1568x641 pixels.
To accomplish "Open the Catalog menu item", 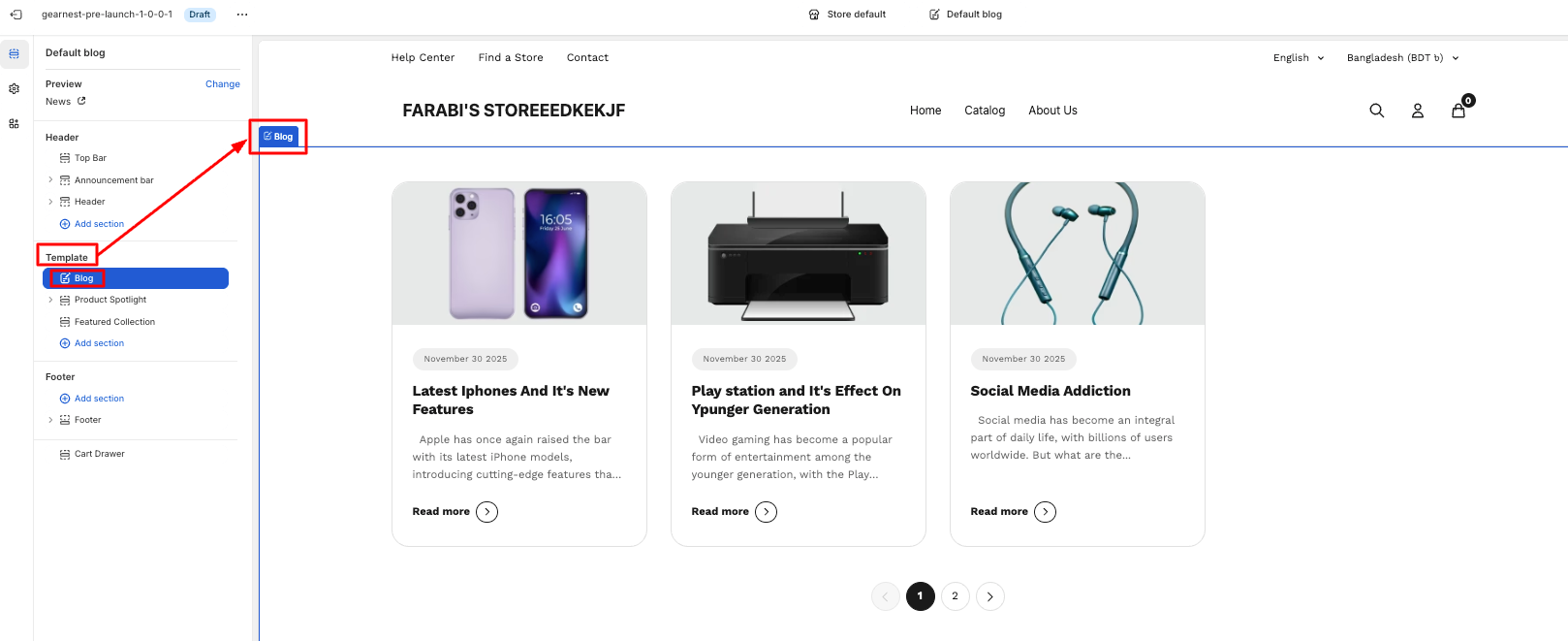I will pos(985,111).
